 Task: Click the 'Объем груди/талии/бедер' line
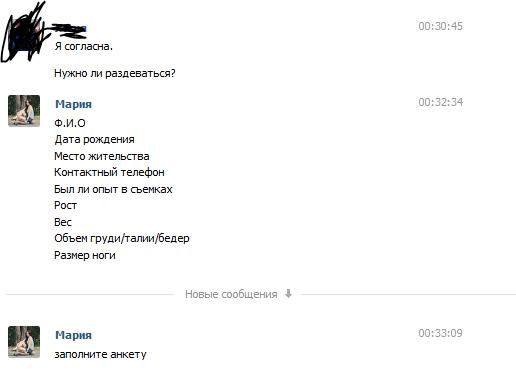tap(122, 238)
